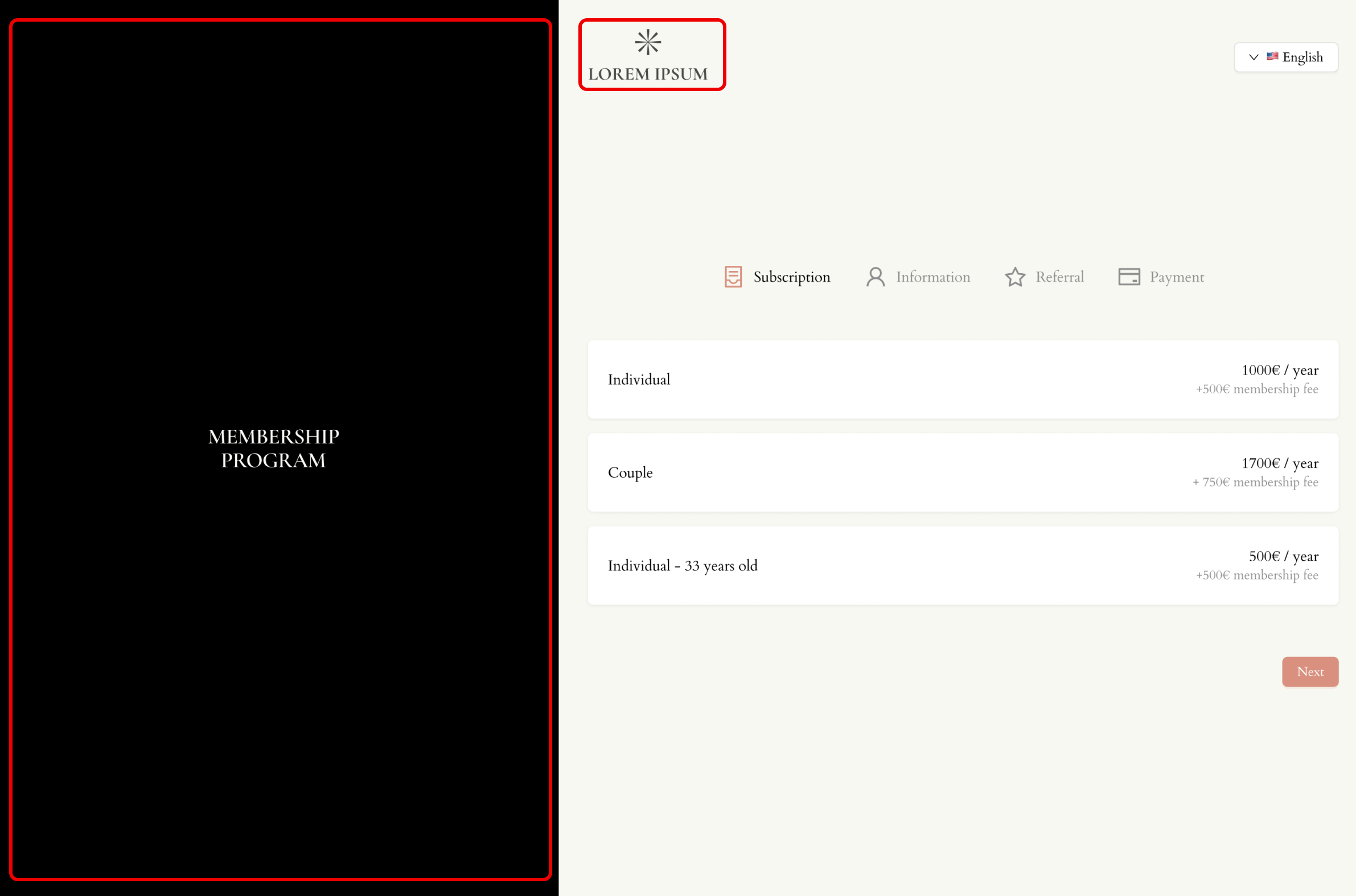
Task: Jump to the Payment step label
Action: click(x=1177, y=277)
